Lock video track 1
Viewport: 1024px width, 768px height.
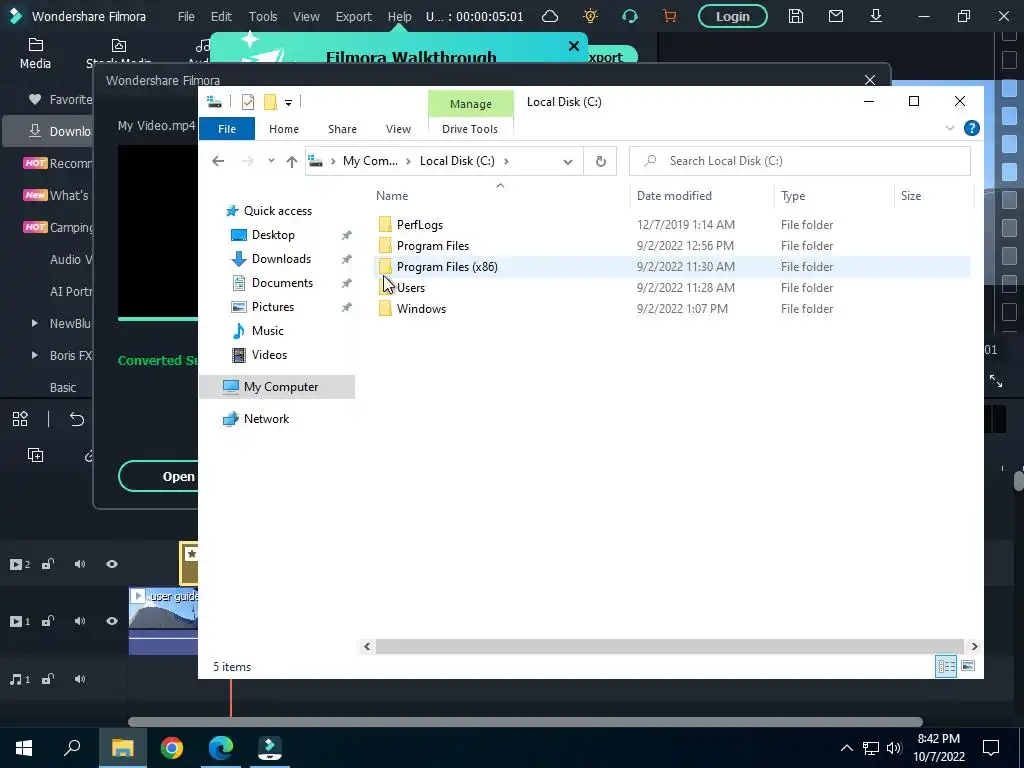click(48, 621)
